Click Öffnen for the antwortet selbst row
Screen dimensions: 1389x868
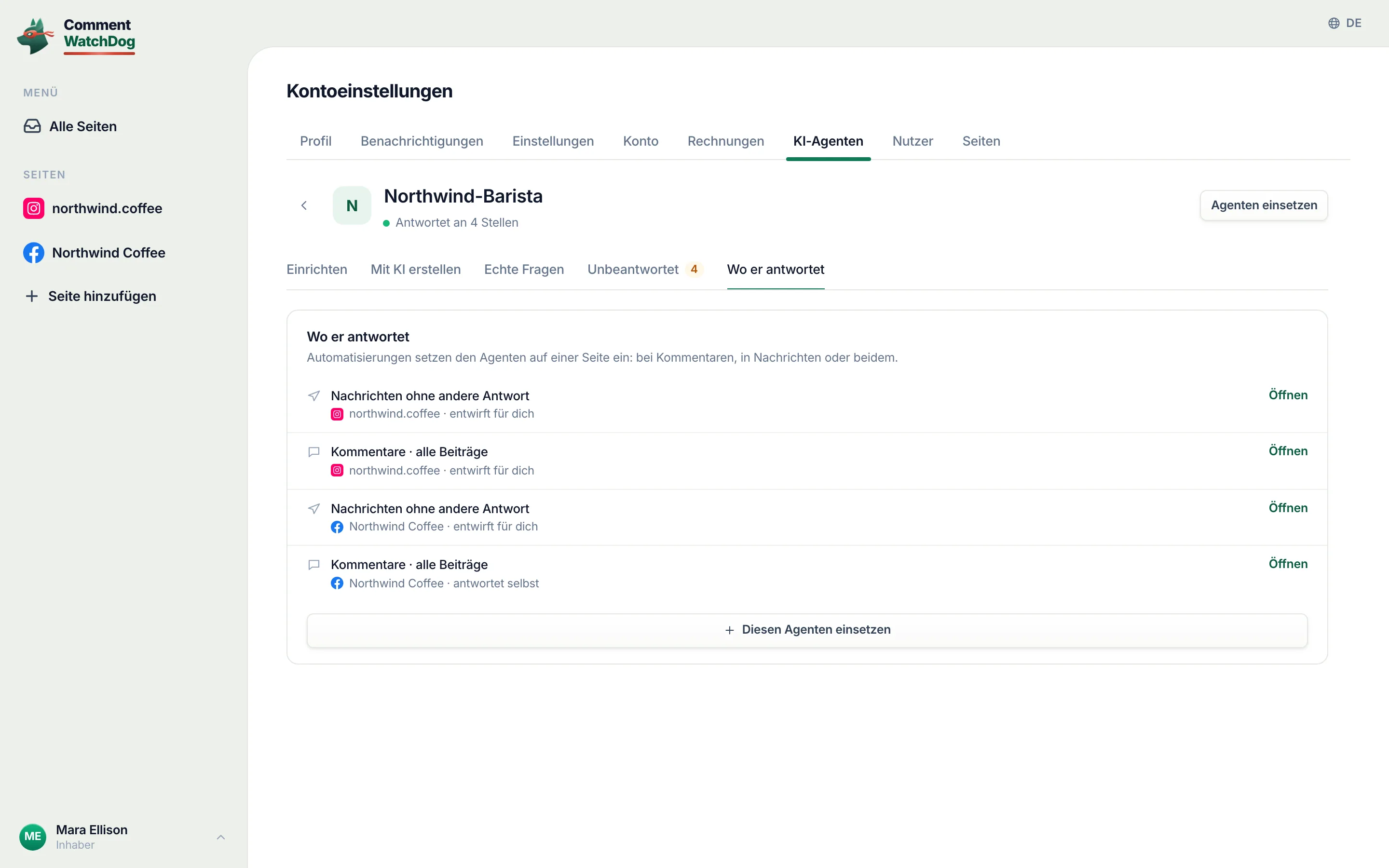[x=1288, y=564]
